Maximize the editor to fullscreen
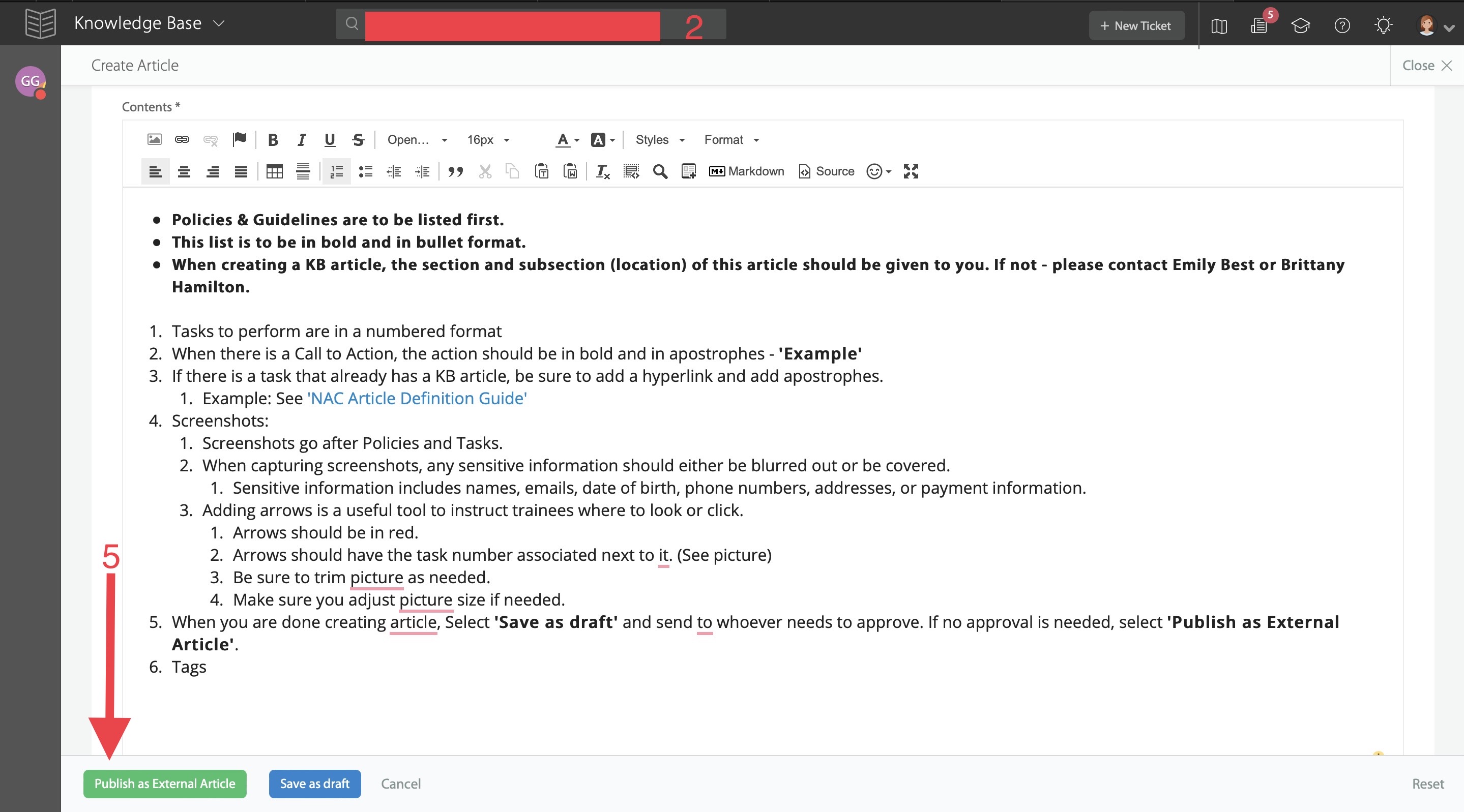The height and width of the screenshot is (812, 1464). click(911, 172)
